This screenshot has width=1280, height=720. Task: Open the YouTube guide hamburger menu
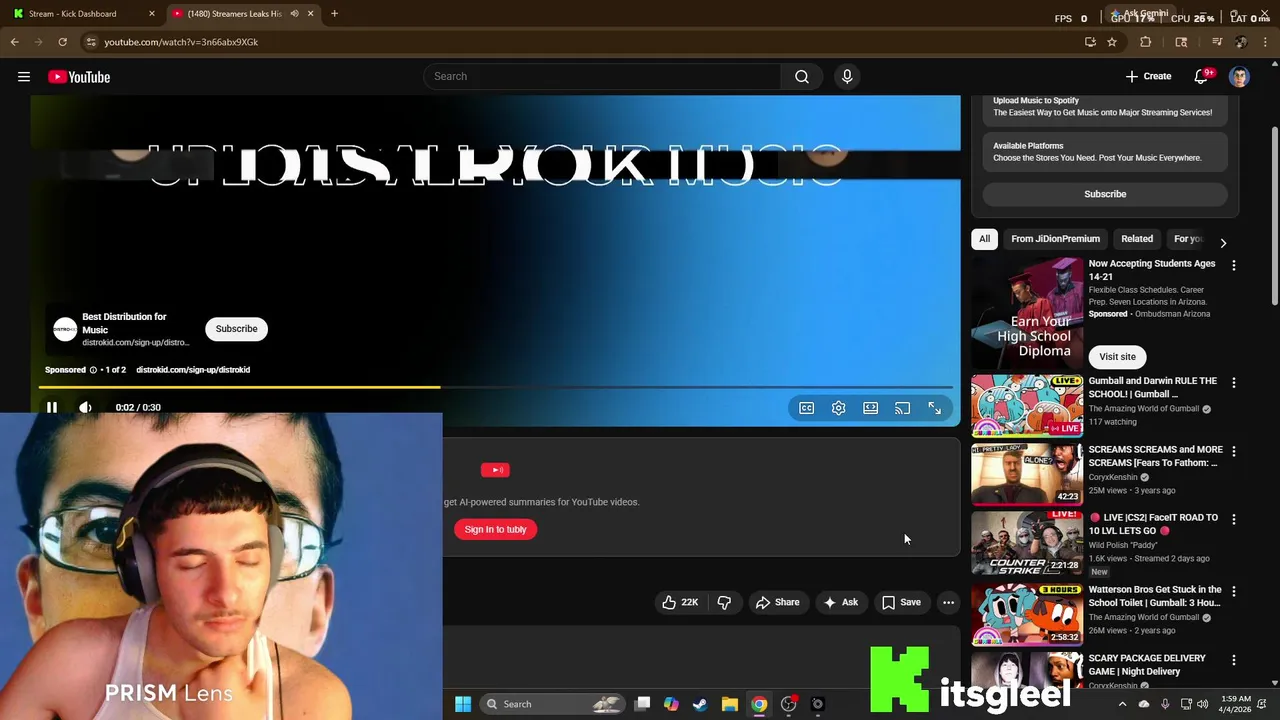[24, 77]
